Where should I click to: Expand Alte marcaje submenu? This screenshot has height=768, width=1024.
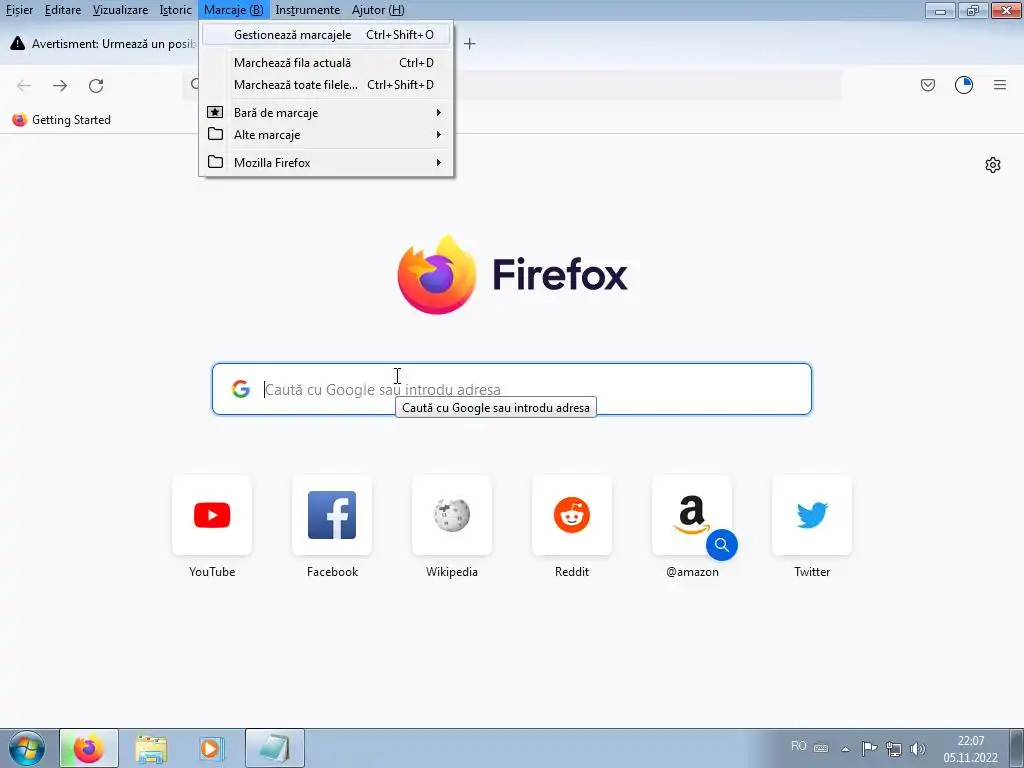click(326, 135)
